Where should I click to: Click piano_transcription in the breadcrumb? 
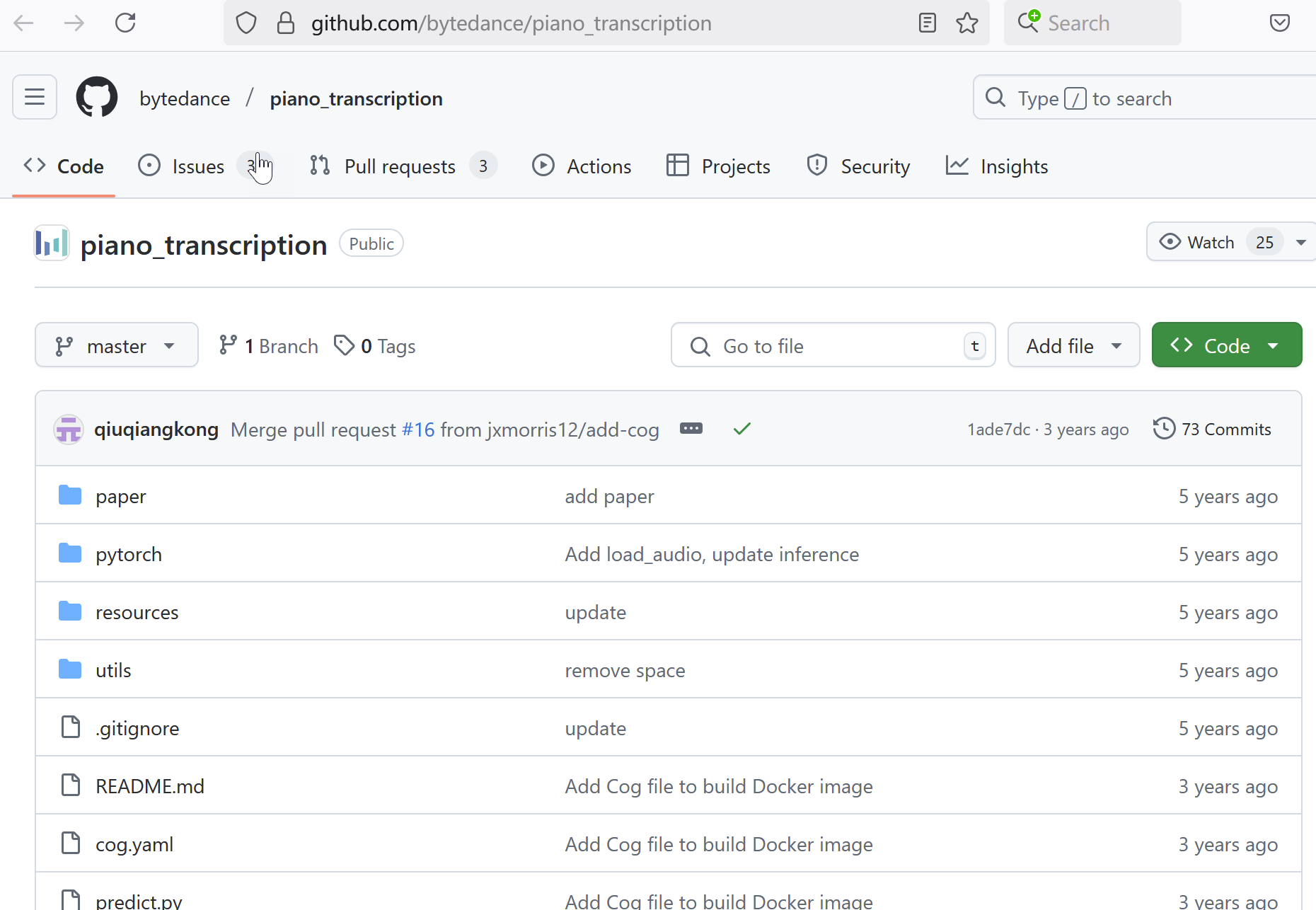point(356,98)
